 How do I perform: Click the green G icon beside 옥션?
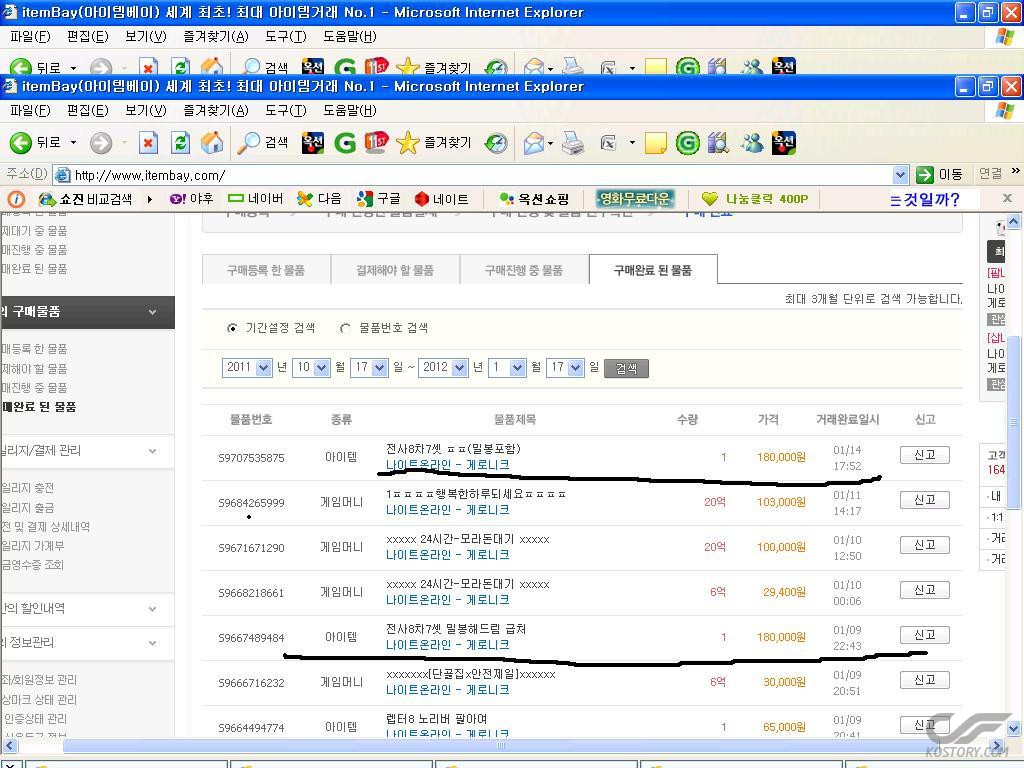coord(345,142)
